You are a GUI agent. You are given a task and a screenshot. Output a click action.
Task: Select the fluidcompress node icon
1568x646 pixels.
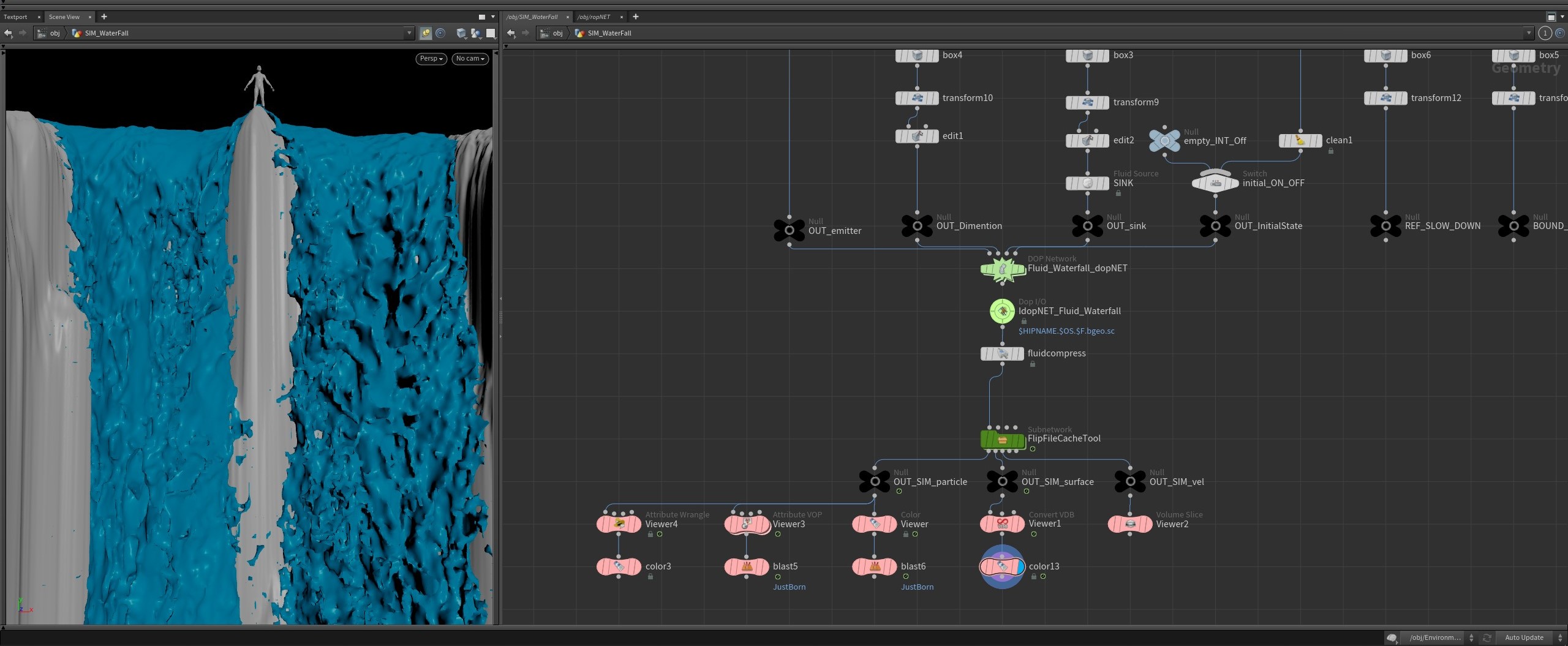point(1002,354)
